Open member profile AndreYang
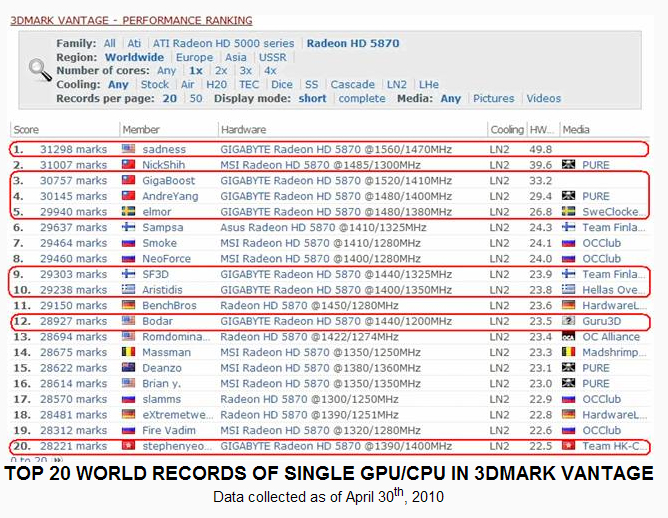The height and width of the screenshot is (518, 668). (170, 196)
